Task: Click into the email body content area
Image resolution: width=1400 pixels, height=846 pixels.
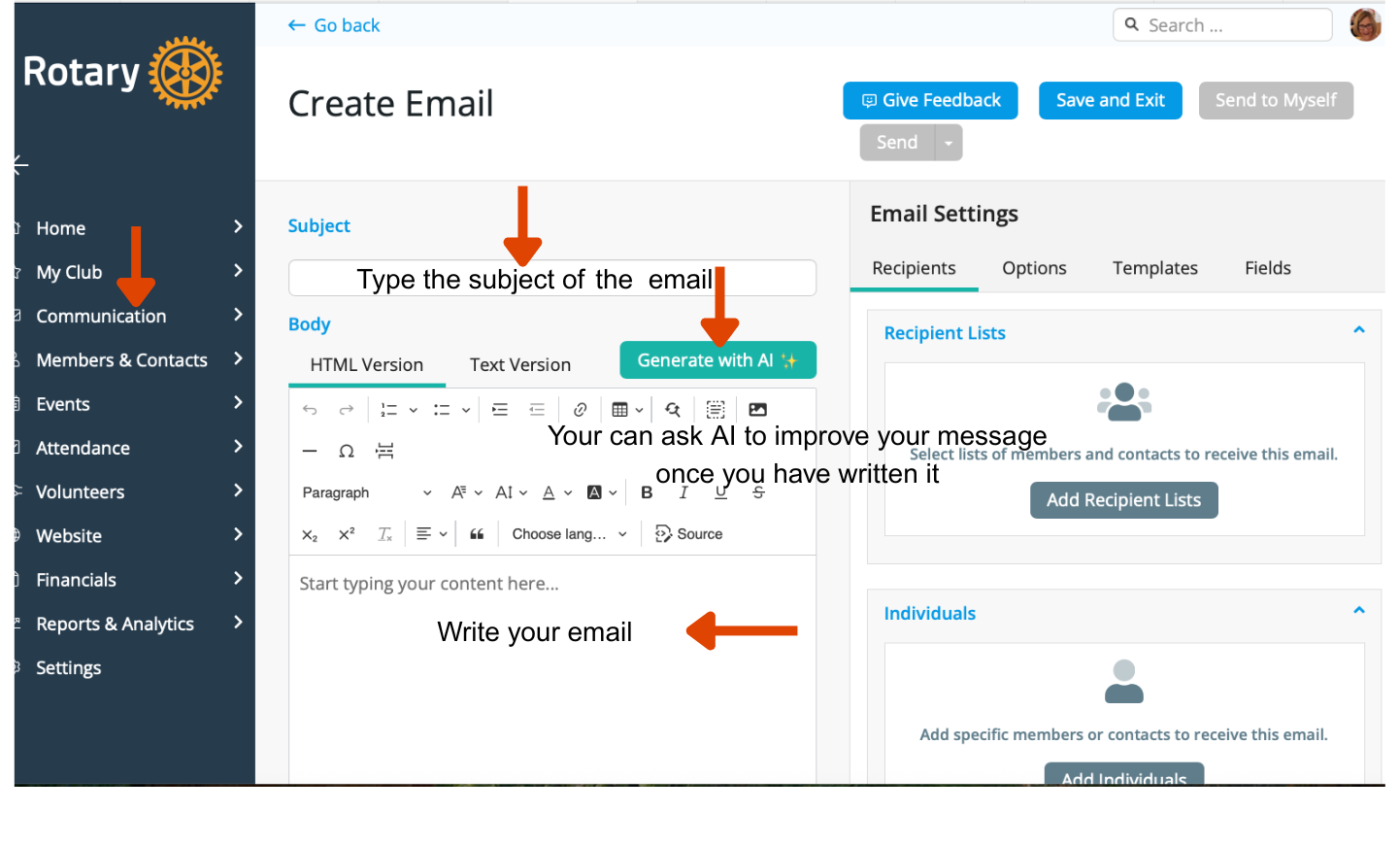Action: [x=552, y=669]
